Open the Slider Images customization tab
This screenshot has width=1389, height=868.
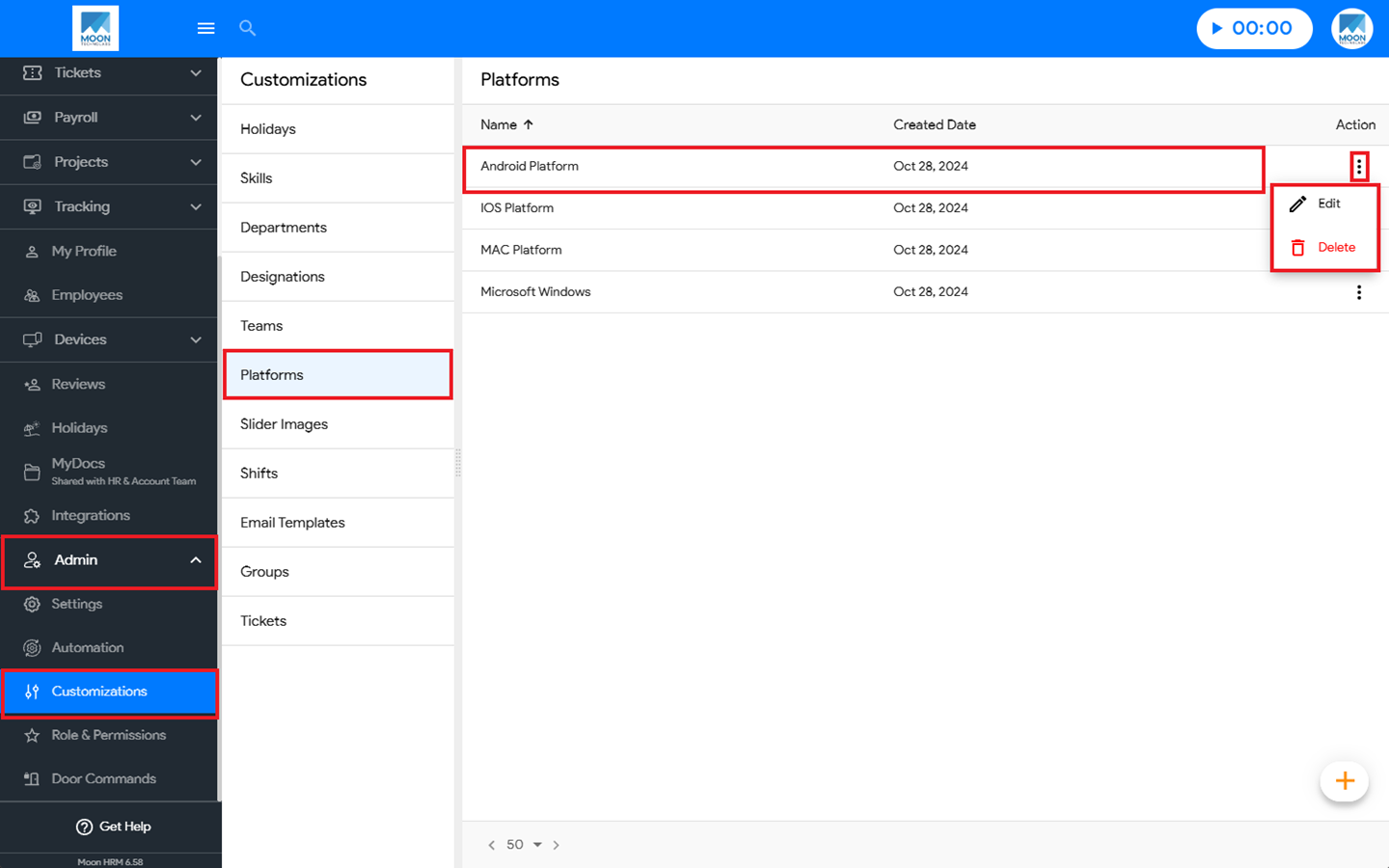click(x=338, y=424)
